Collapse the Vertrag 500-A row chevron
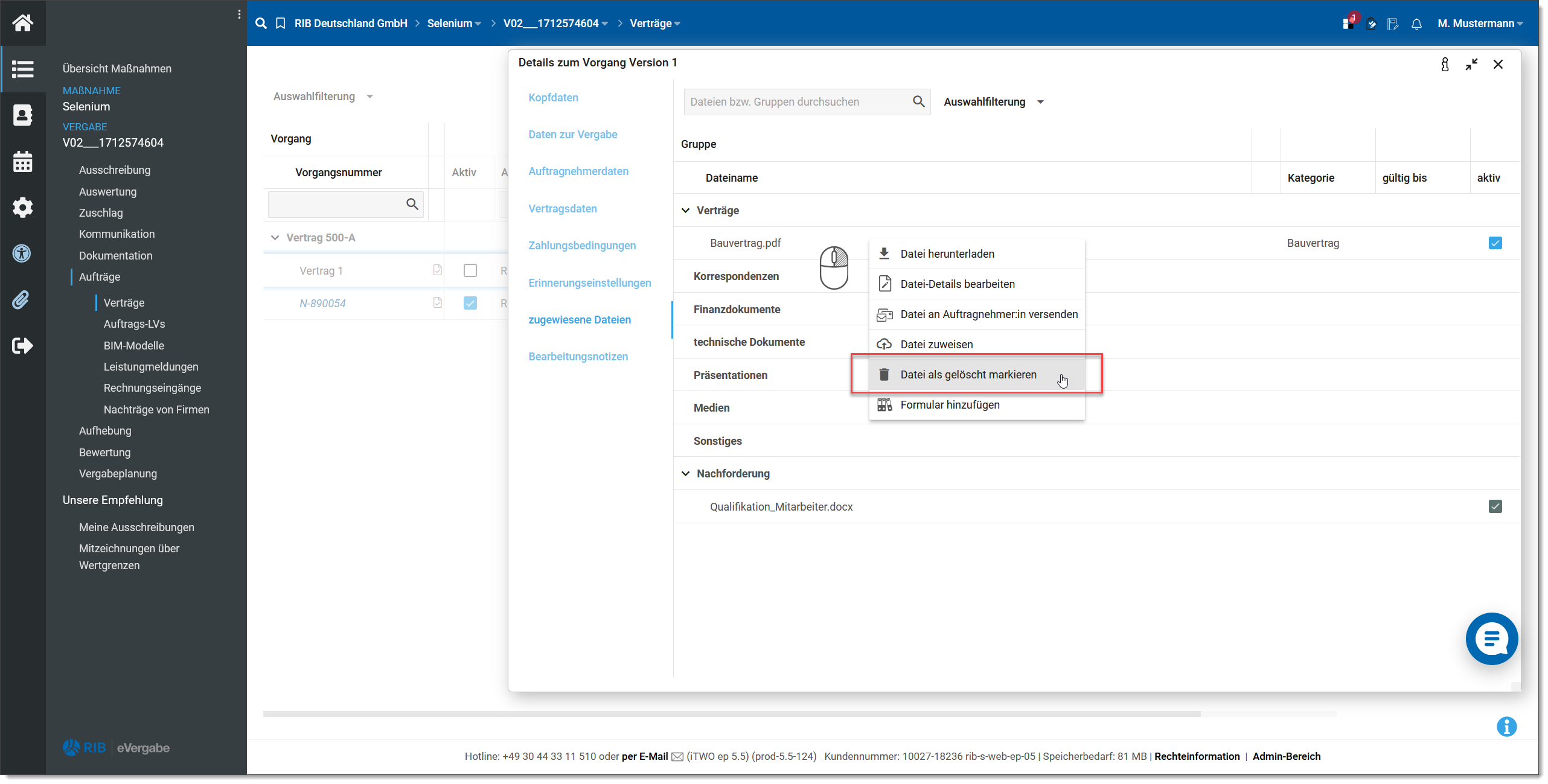This screenshot has height=784, width=1548. pyautogui.click(x=275, y=237)
